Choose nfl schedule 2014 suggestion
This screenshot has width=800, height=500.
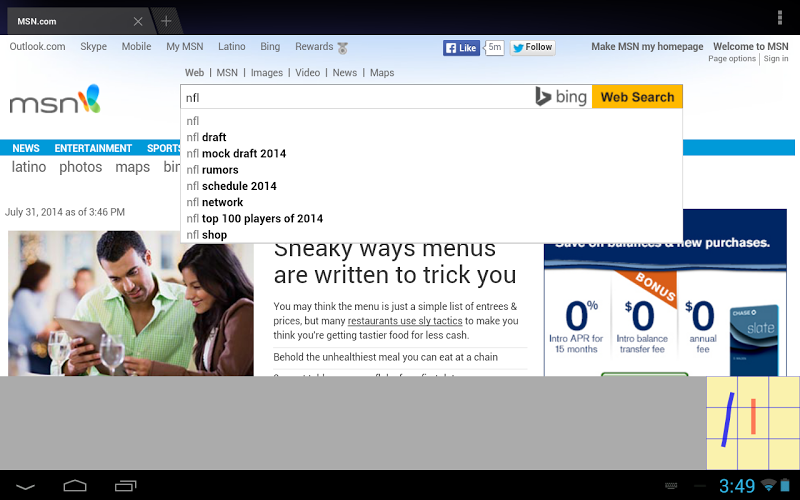[431, 186]
